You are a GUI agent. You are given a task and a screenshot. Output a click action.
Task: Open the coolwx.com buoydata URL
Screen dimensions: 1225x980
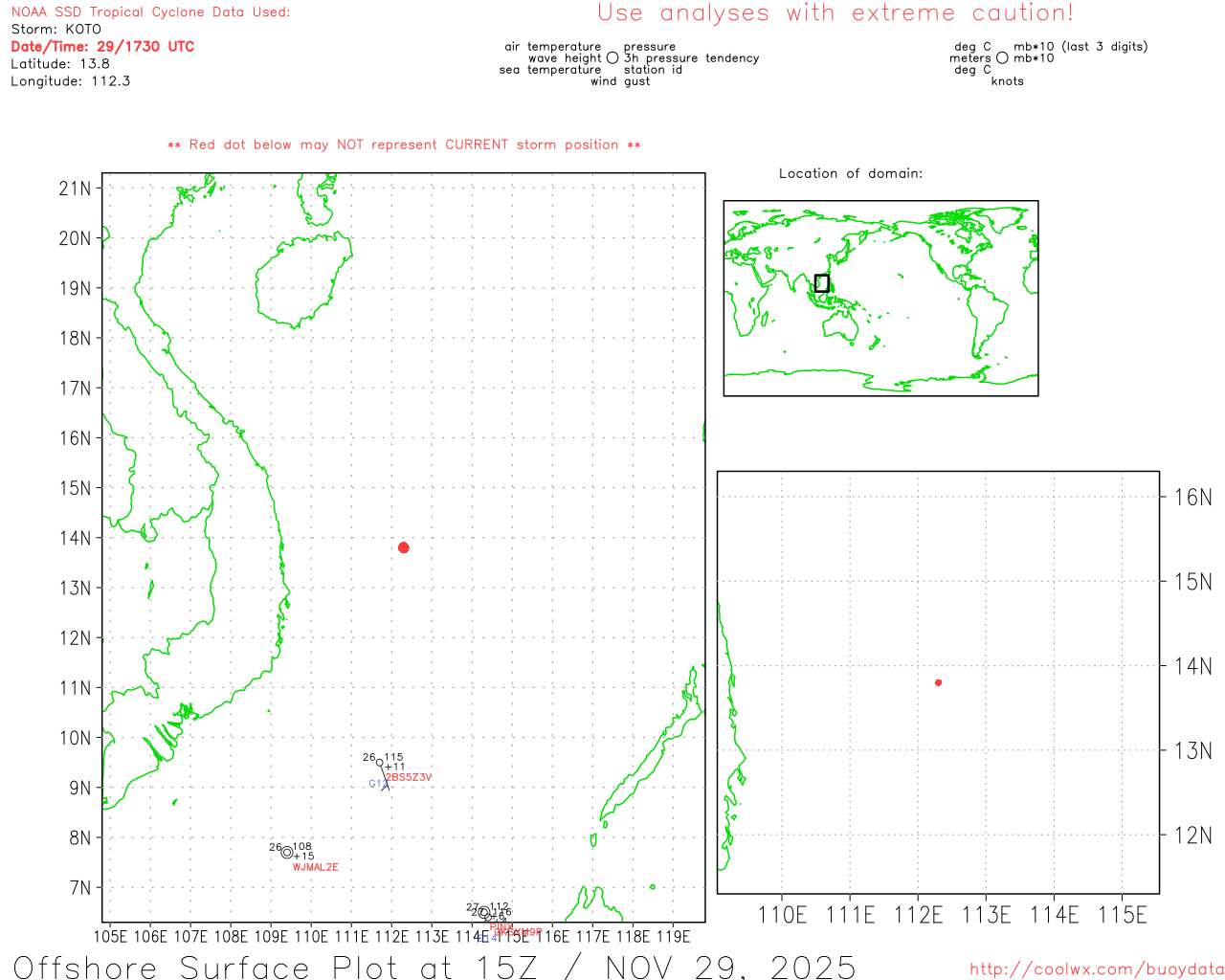click(1096, 969)
